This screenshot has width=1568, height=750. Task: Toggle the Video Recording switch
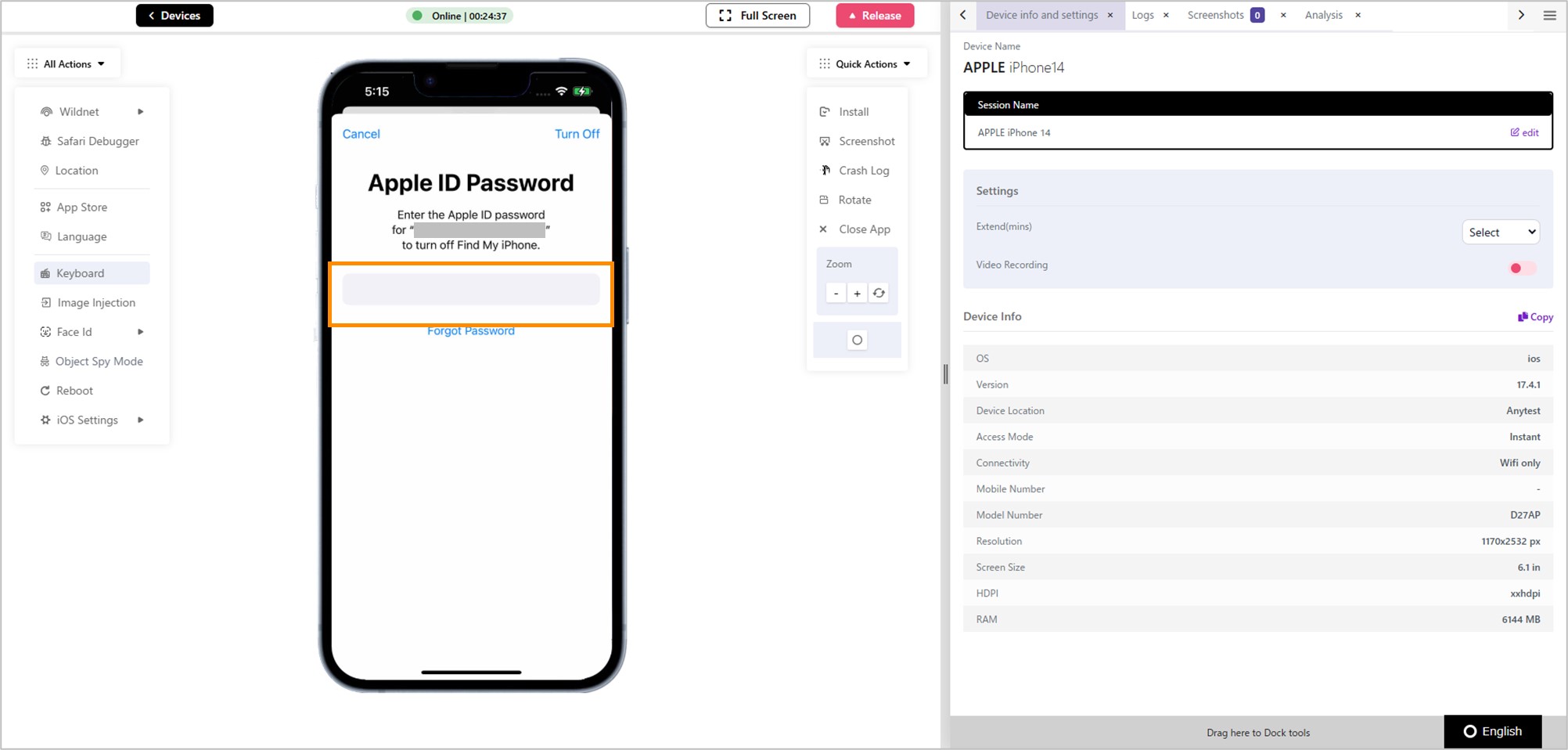pos(1523,268)
